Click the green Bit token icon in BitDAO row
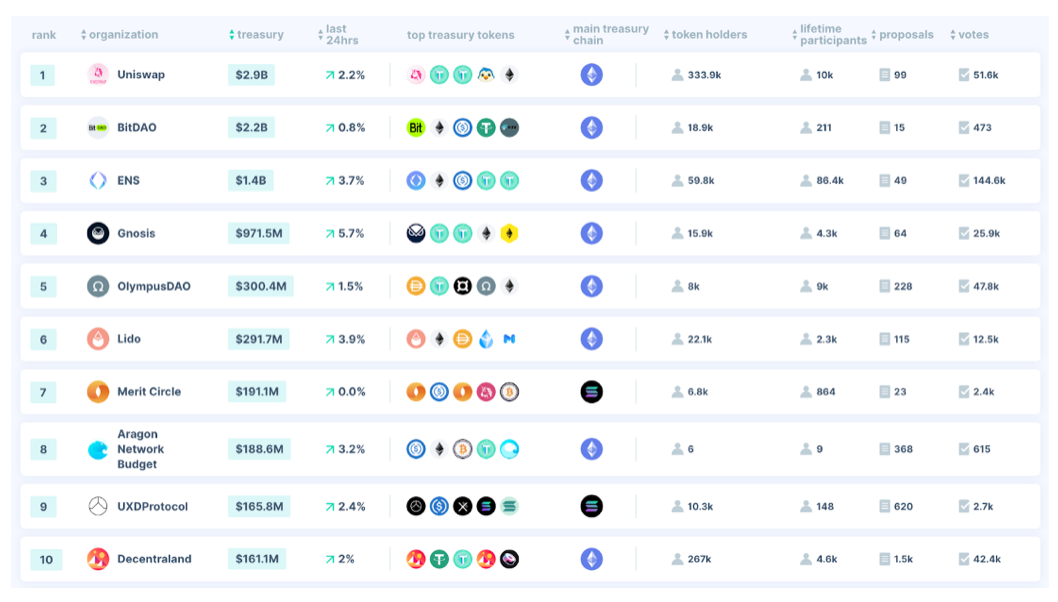 (416, 128)
